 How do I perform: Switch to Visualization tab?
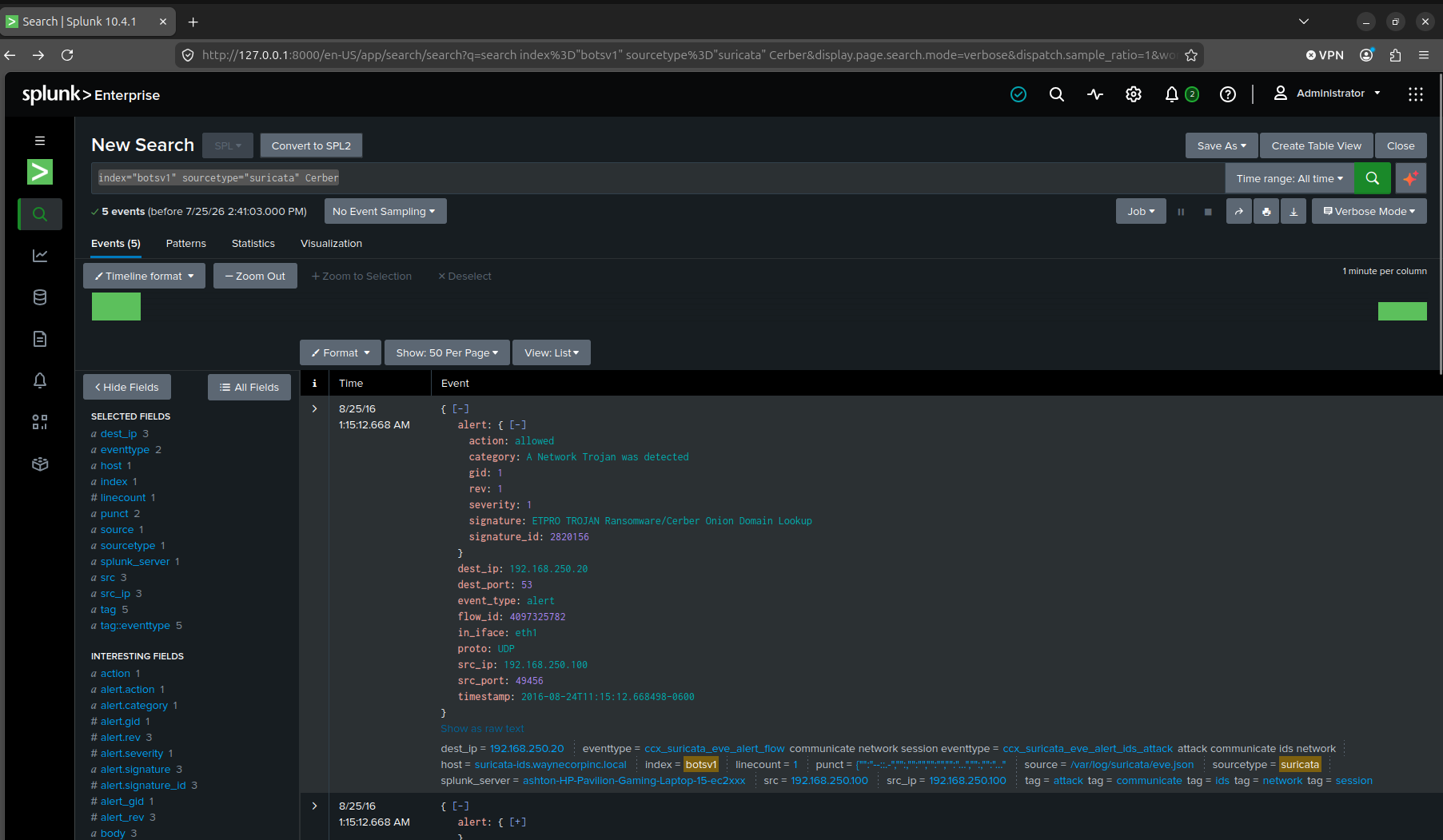[331, 244]
